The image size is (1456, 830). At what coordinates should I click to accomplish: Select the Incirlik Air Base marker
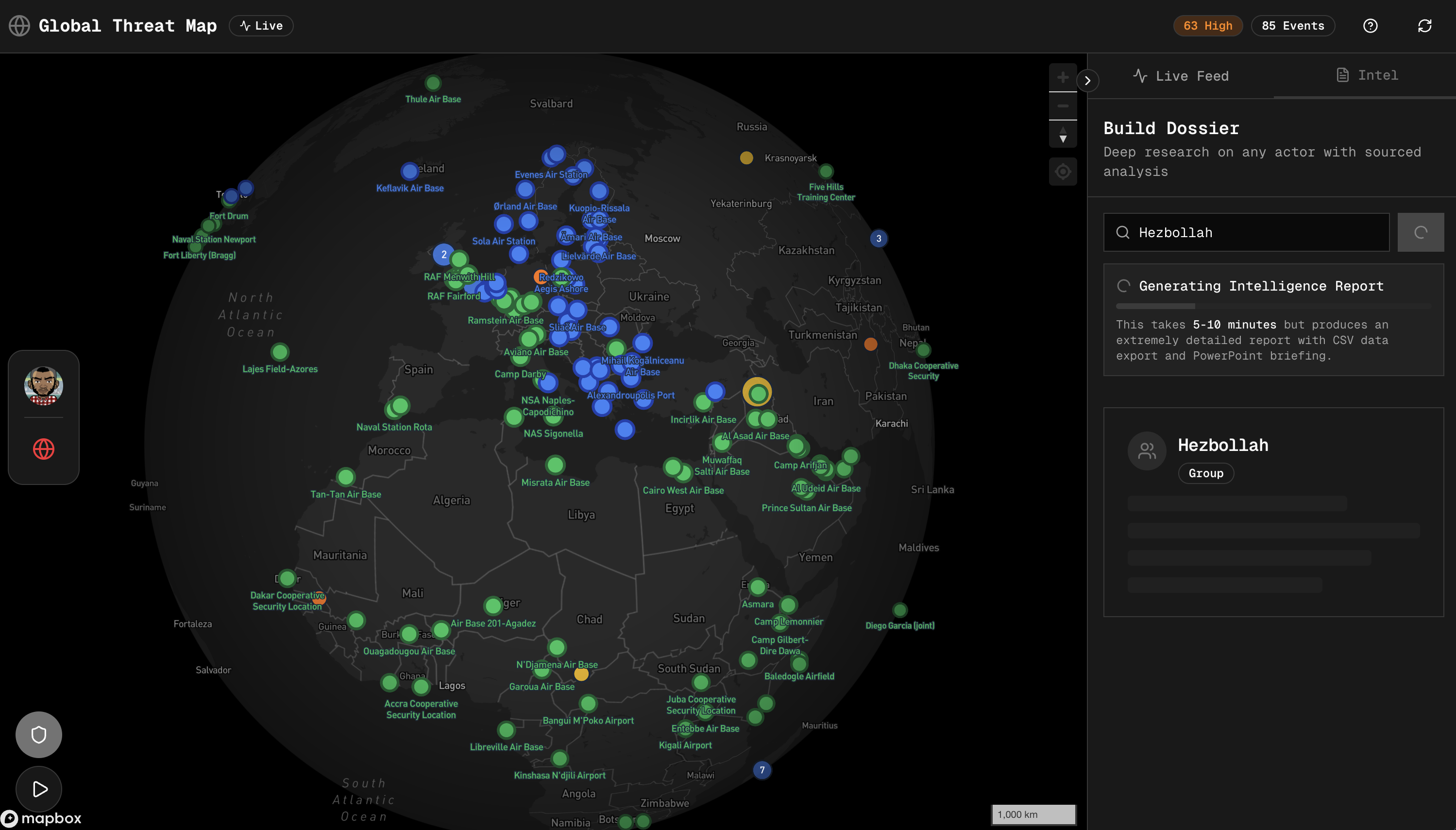pos(703,402)
